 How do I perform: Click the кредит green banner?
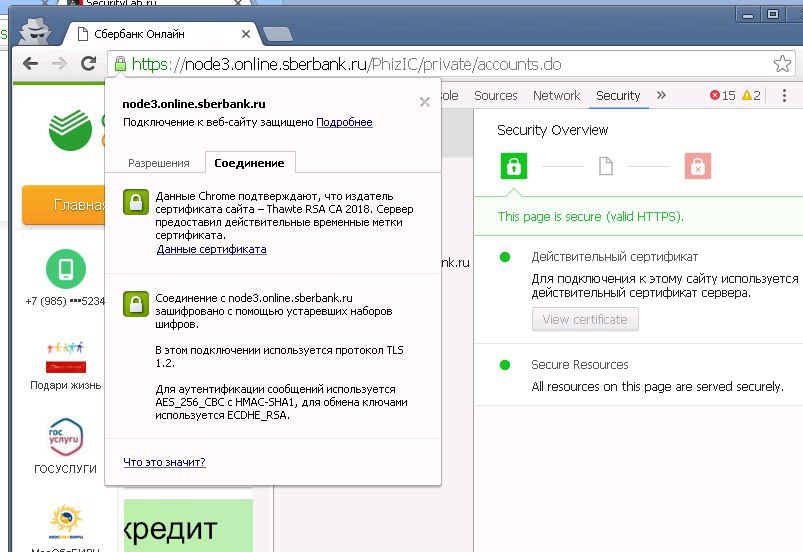(188, 525)
